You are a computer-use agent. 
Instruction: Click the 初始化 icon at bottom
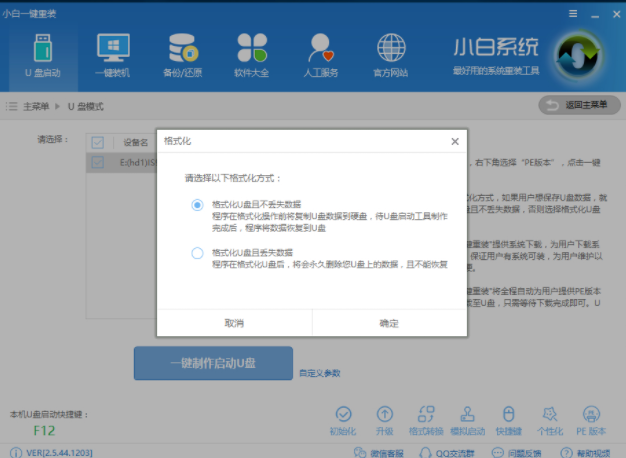click(x=343, y=414)
